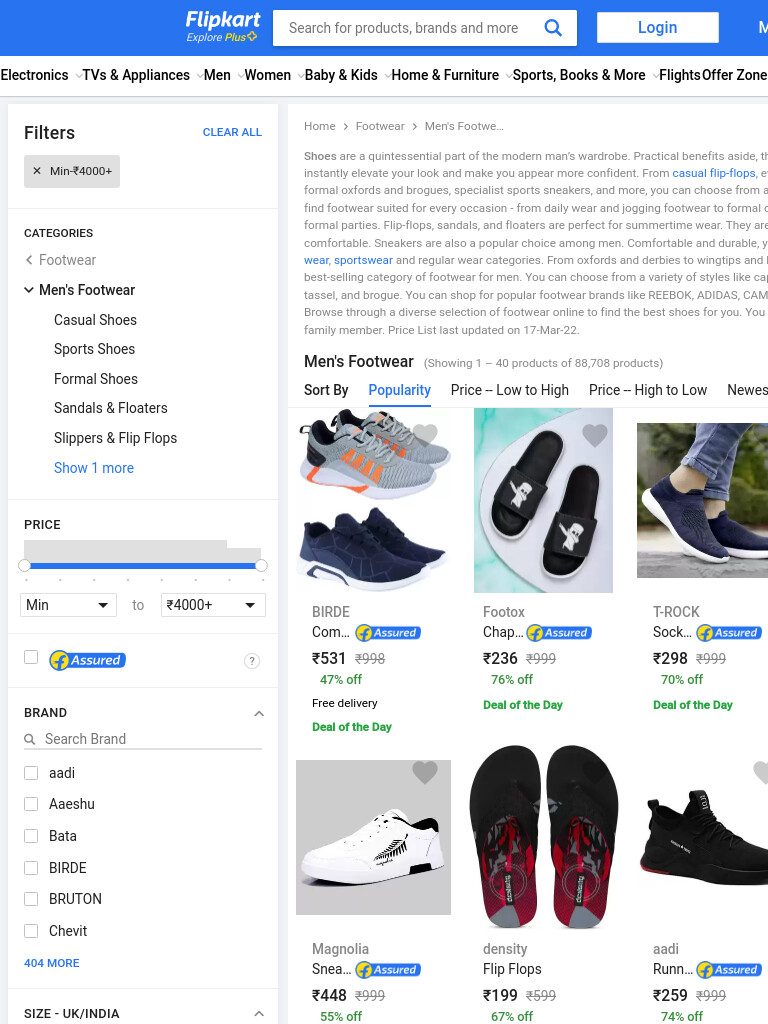768x1024 pixels.
Task: Select Casual Shoes category
Action: tap(95, 320)
